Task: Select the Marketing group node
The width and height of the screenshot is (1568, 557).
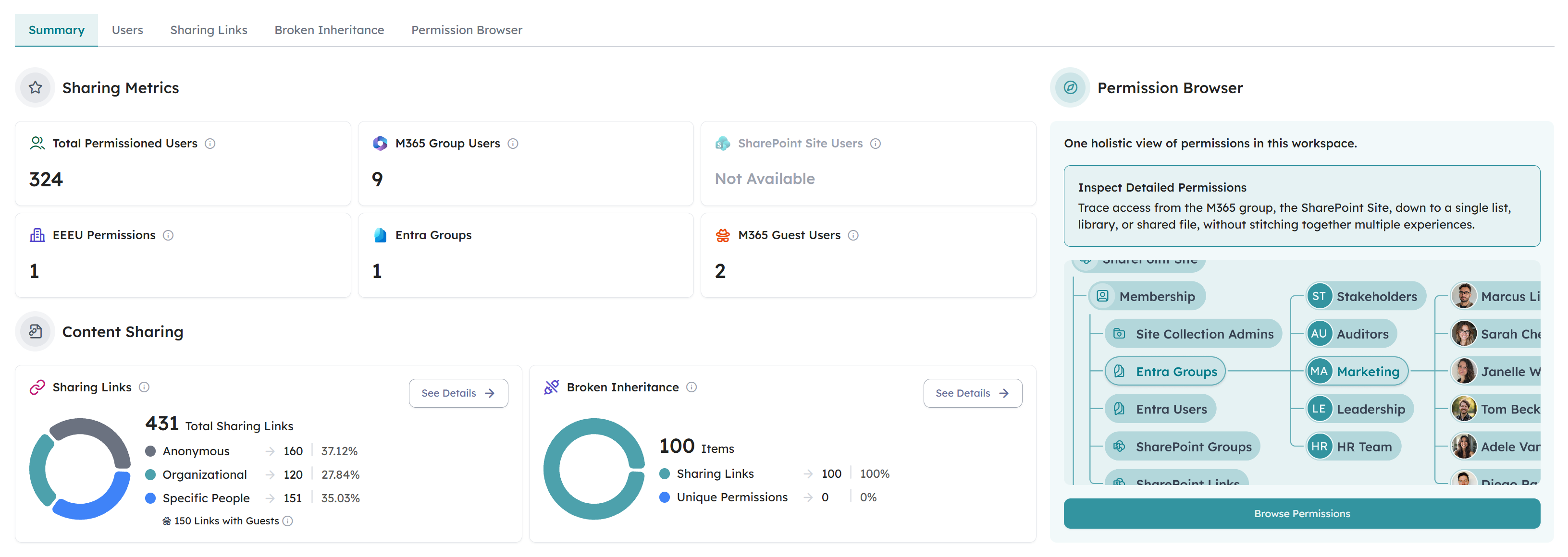Action: tap(1357, 372)
